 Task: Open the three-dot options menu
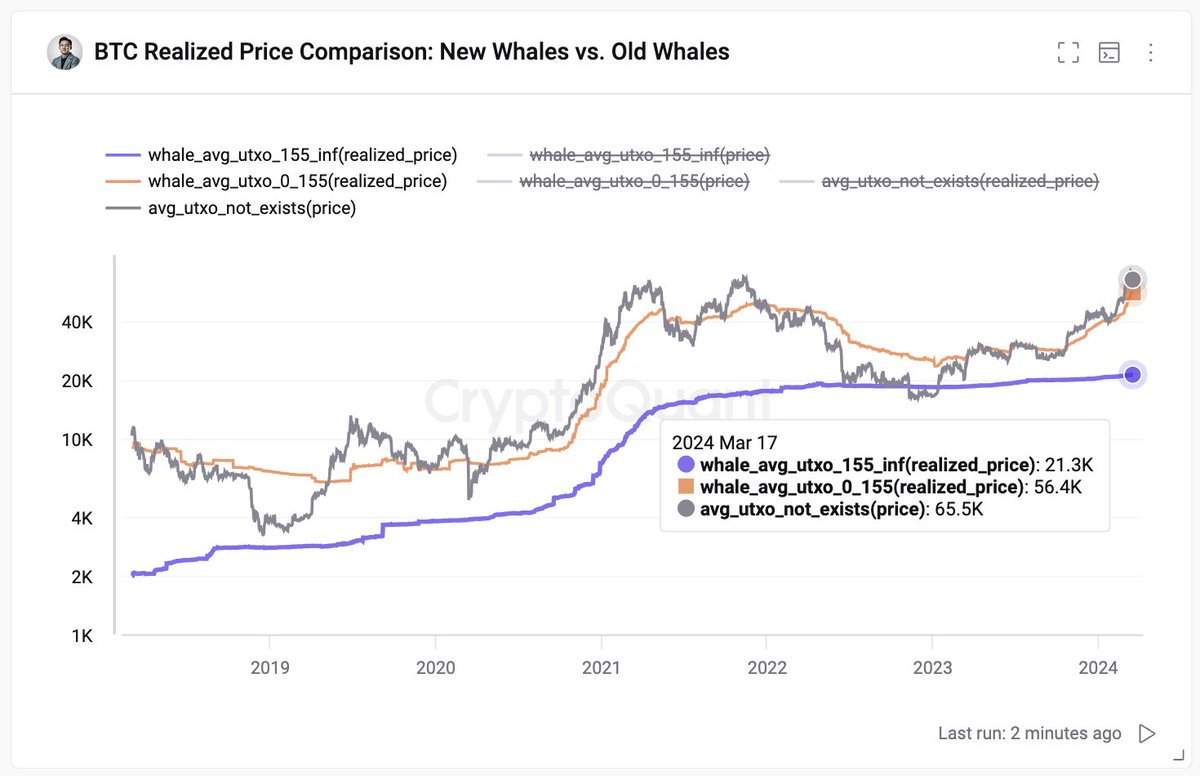pos(1150,53)
